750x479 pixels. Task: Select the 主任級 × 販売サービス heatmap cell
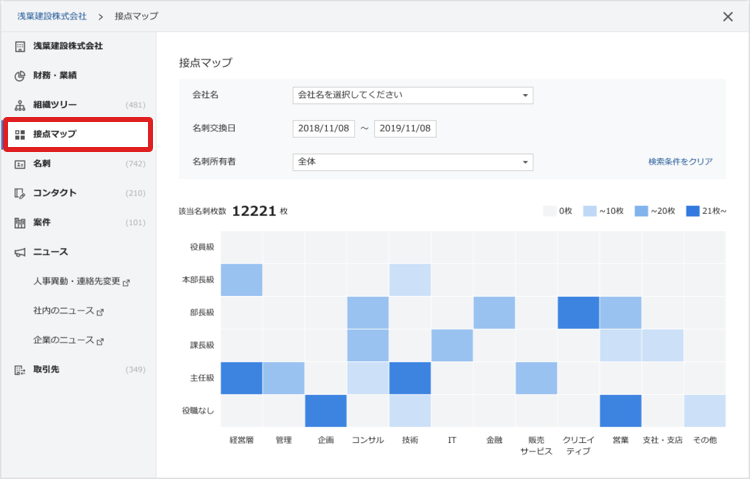pos(536,378)
